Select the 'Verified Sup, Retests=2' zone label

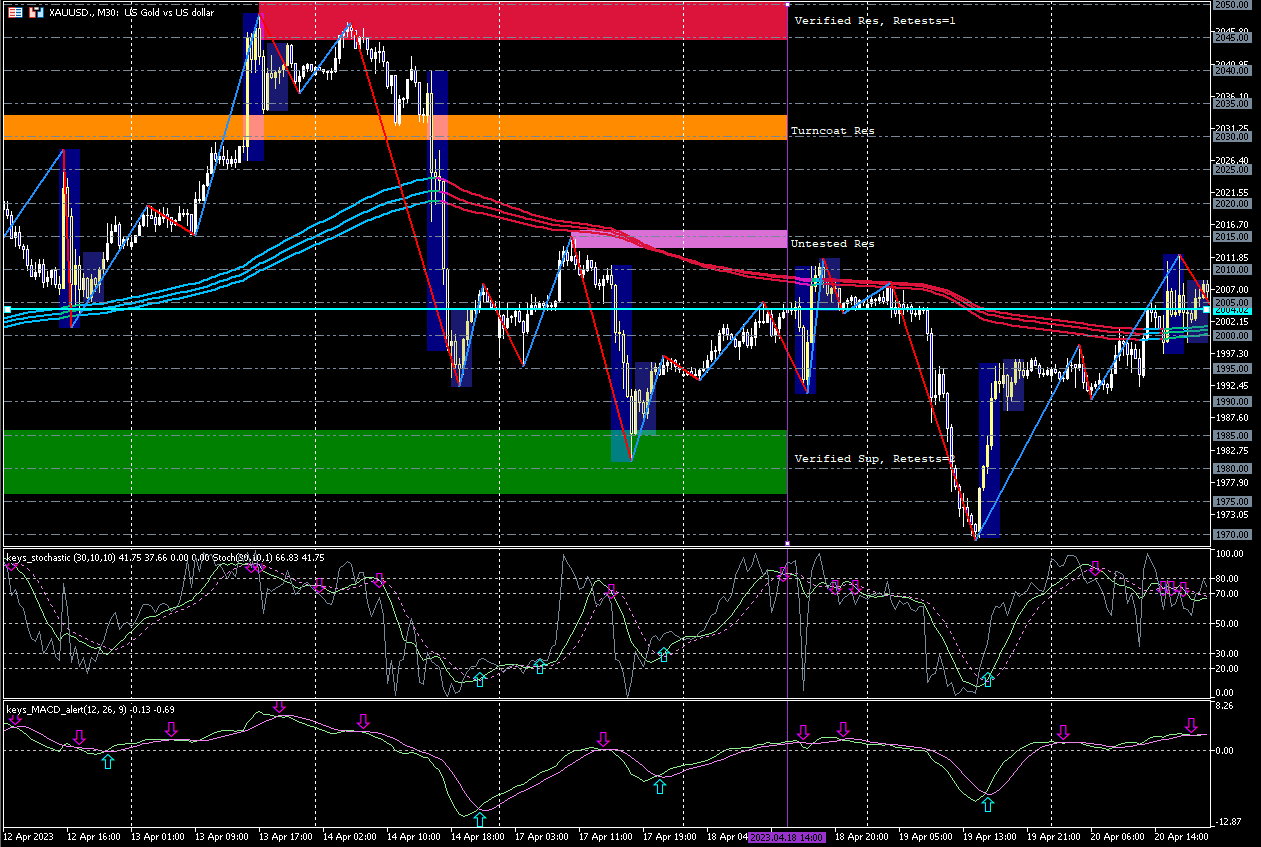point(875,459)
